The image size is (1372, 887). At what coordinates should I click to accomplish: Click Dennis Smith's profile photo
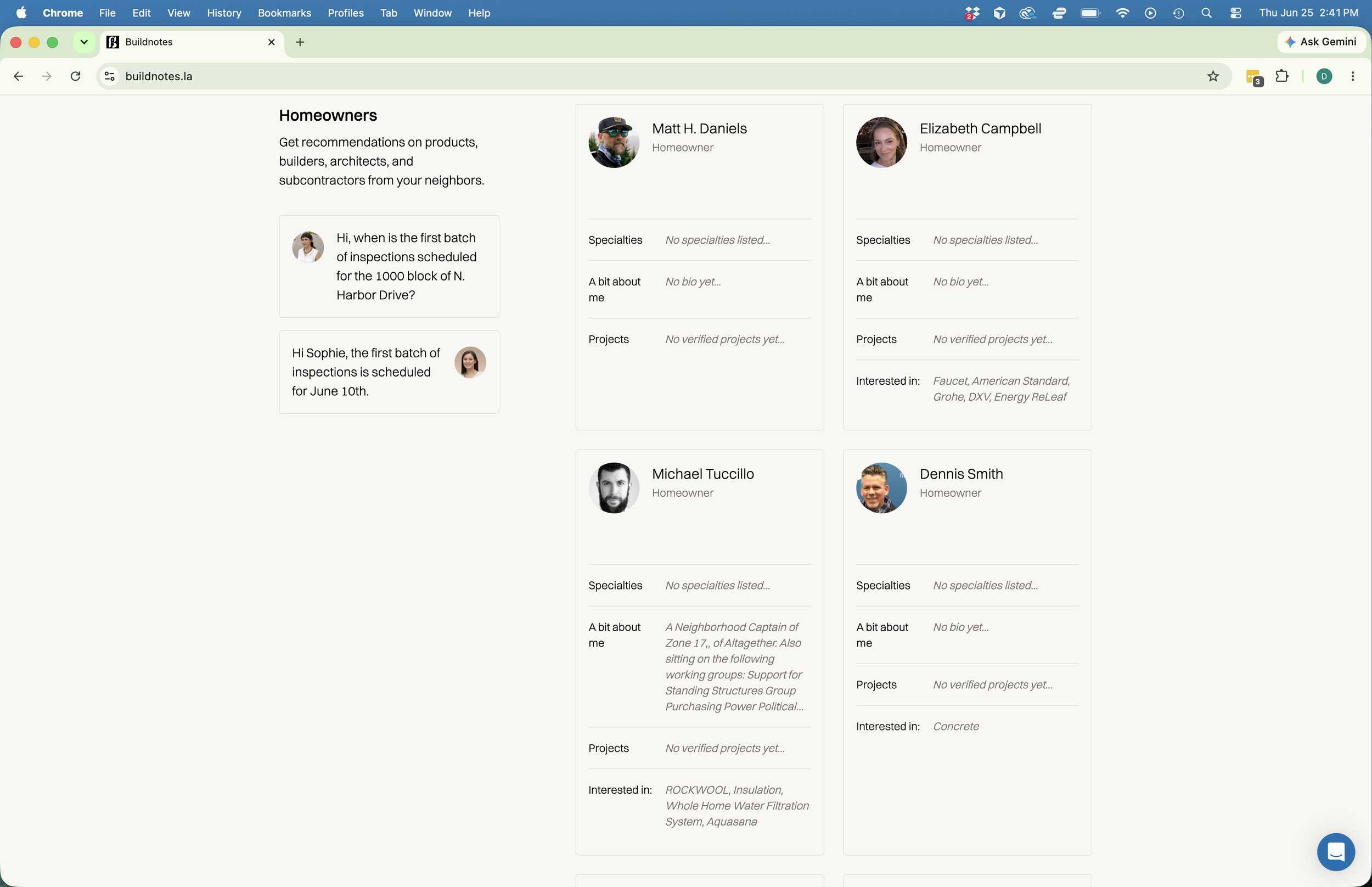pos(881,488)
